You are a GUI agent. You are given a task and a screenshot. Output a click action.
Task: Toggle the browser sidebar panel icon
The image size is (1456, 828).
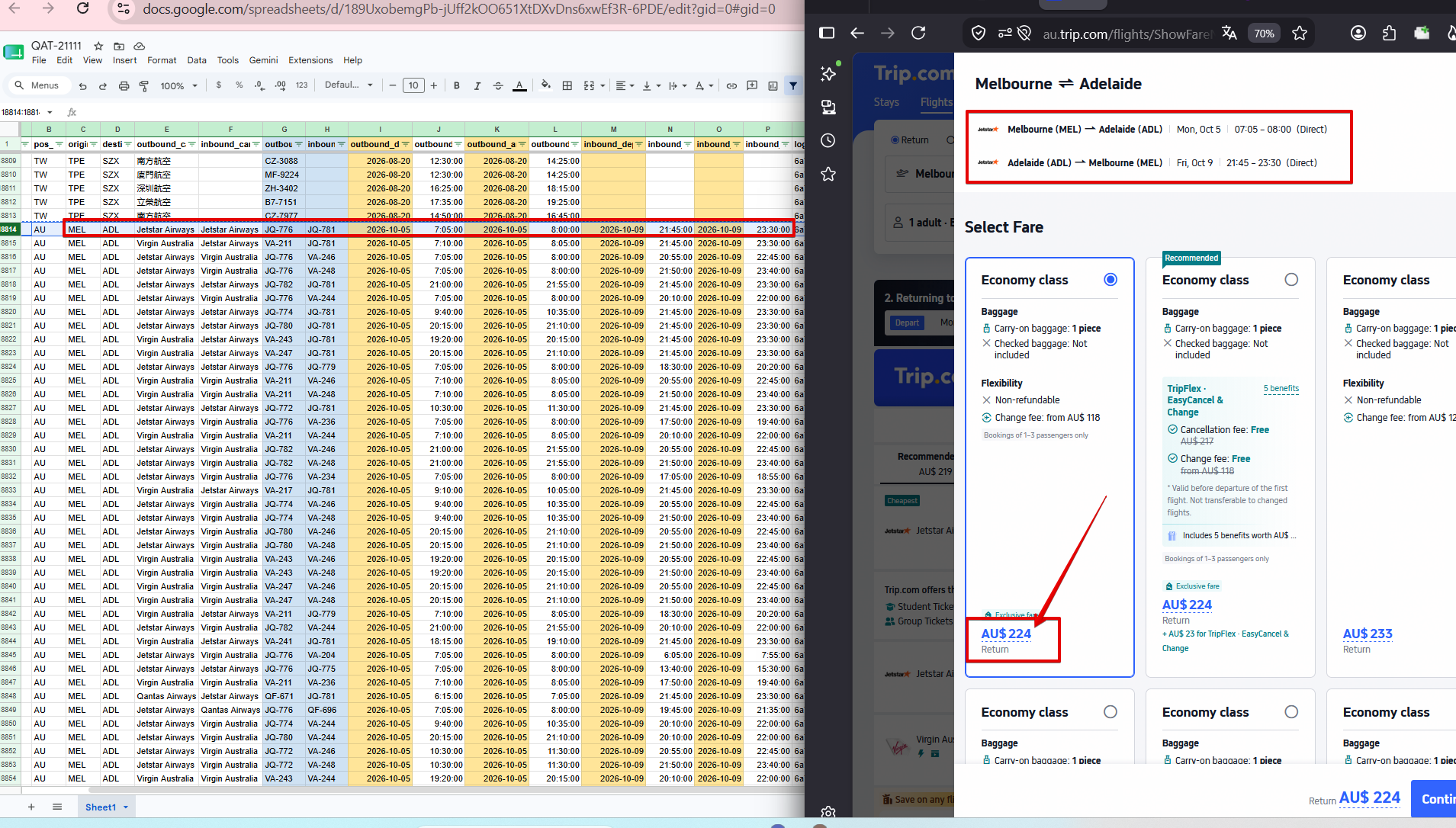[x=827, y=33]
